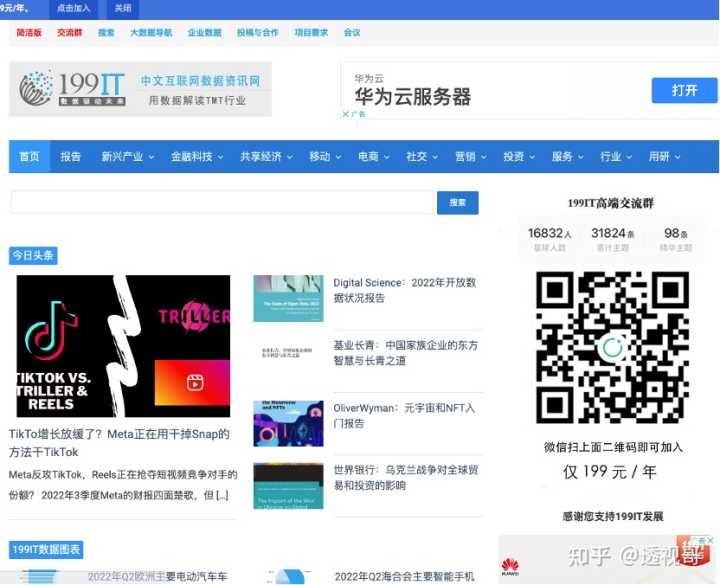Viewport: 720px width, 585px height.
Task: Open 大数据导航 link
Action: pos(151,33)
